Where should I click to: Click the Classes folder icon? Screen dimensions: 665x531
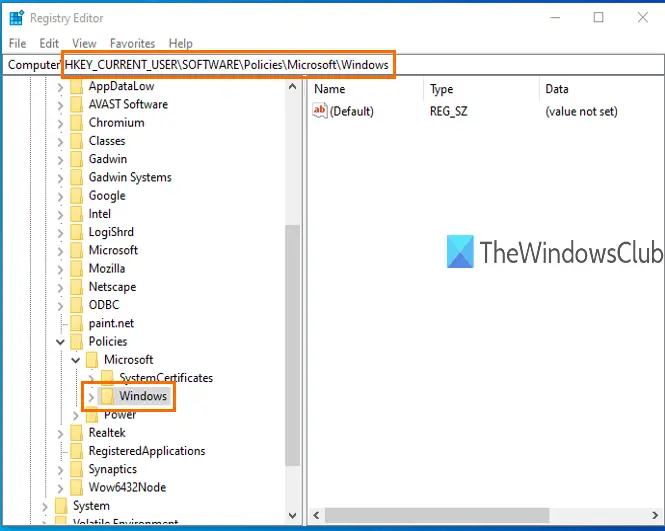(x=76, y=141)
